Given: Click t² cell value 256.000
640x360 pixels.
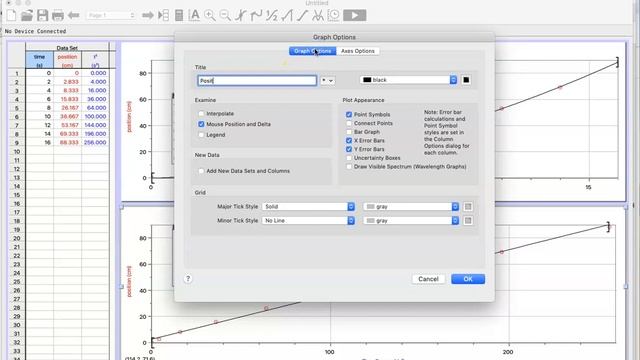Looking at the screenshot, I should (x=95, y=142).
